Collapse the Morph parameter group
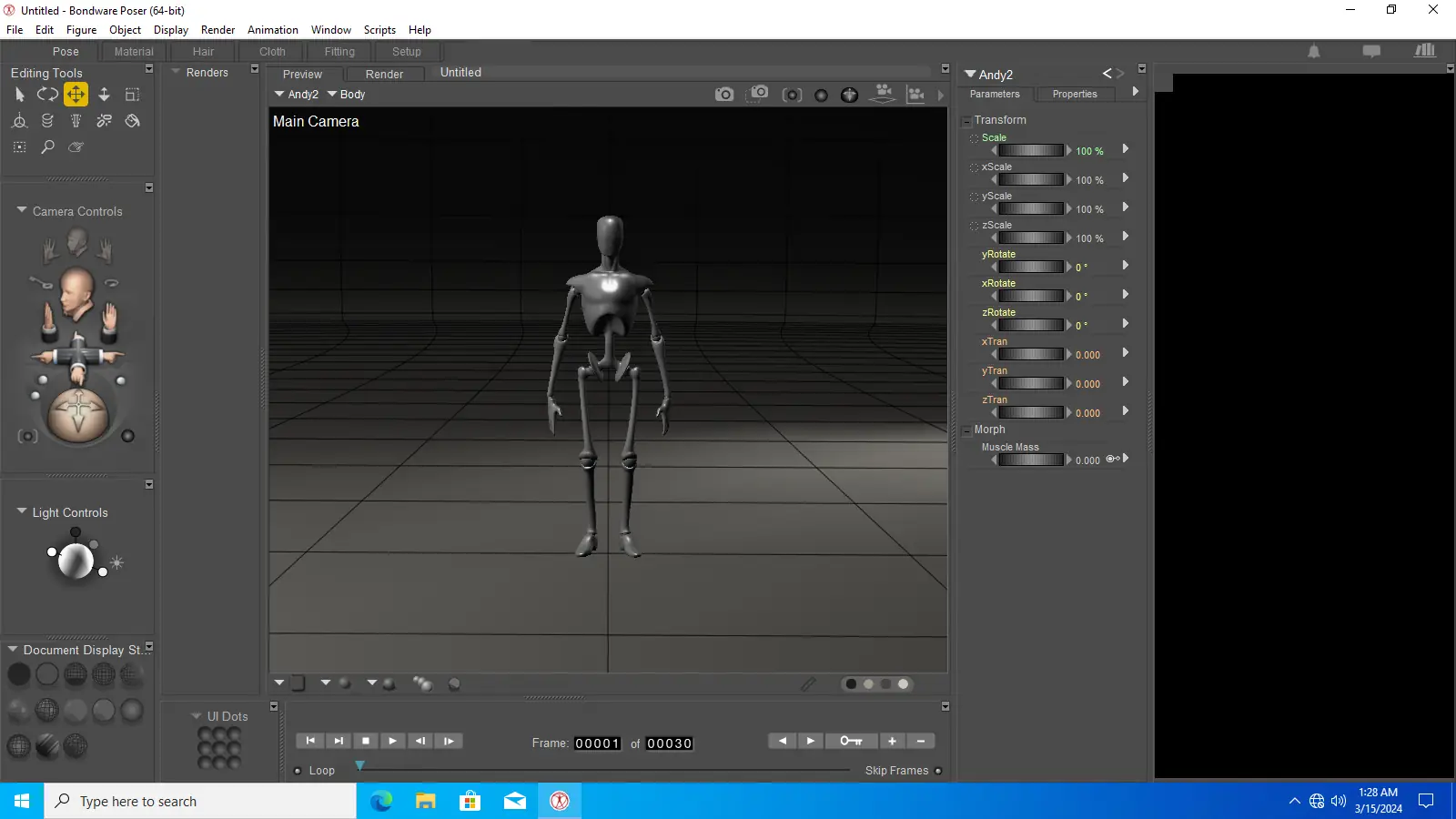Viewport: 1456px width, 819px height. pyautogui.click(x=966, y=430)
